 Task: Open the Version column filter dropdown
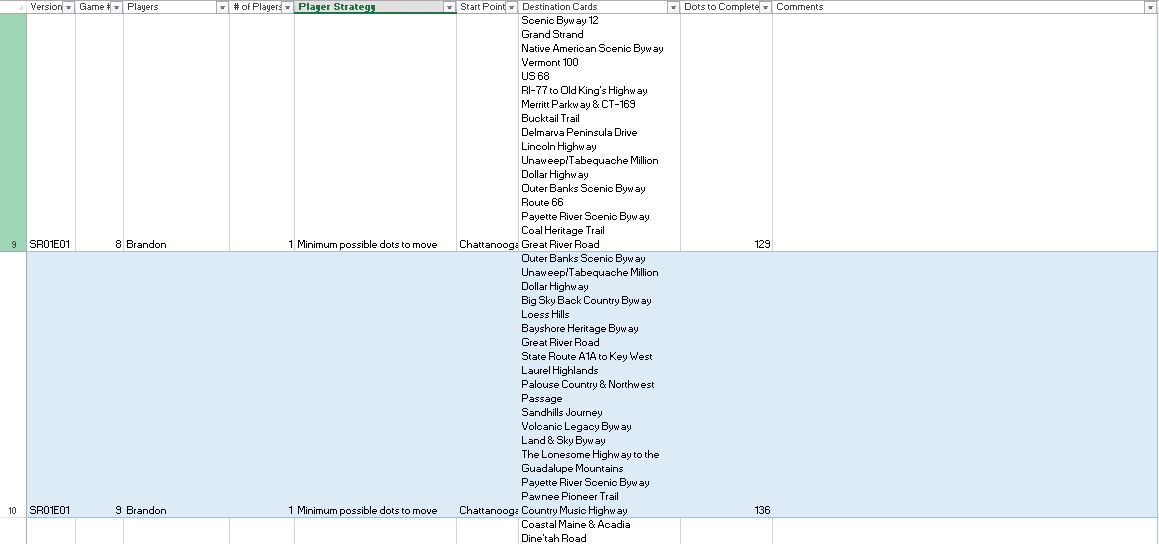68,7
